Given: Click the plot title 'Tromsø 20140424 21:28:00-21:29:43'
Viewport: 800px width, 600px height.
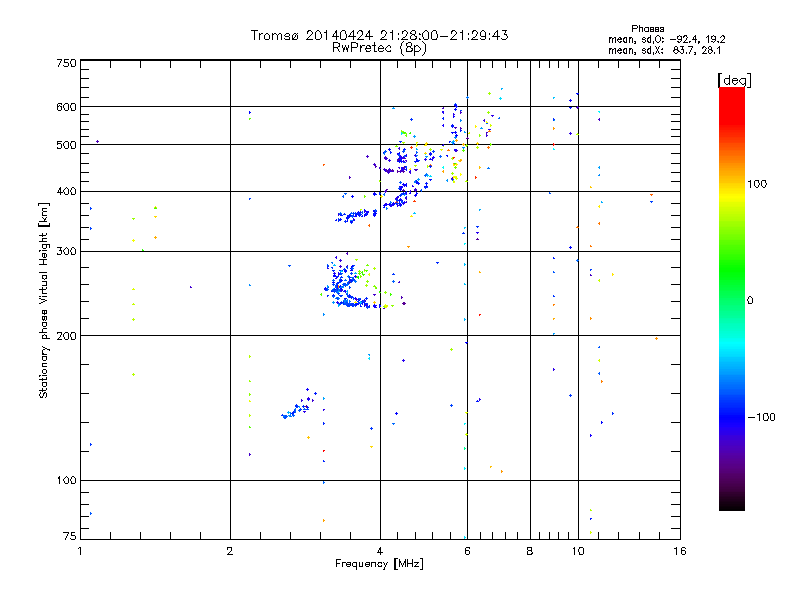Looking at the screenshot, I should click(379, 35).
